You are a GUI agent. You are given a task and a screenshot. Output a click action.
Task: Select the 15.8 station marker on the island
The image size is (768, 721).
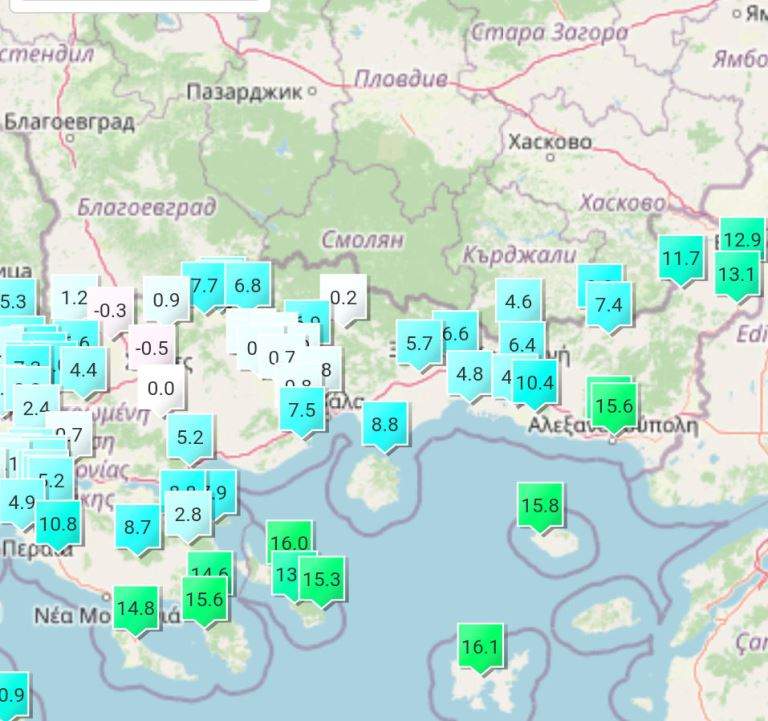click(x=540, y=505)
